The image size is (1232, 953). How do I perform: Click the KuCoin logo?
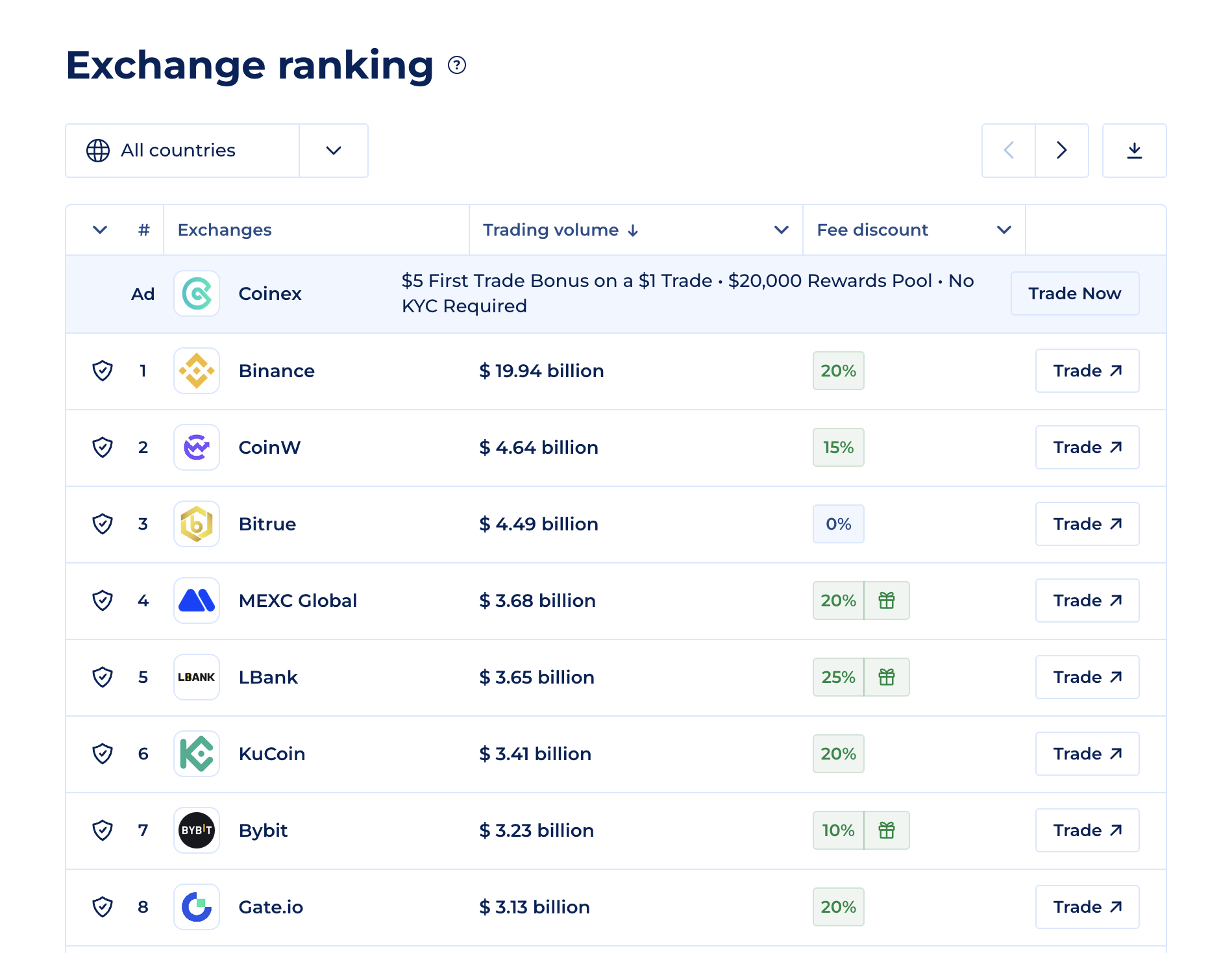[197, 754]
